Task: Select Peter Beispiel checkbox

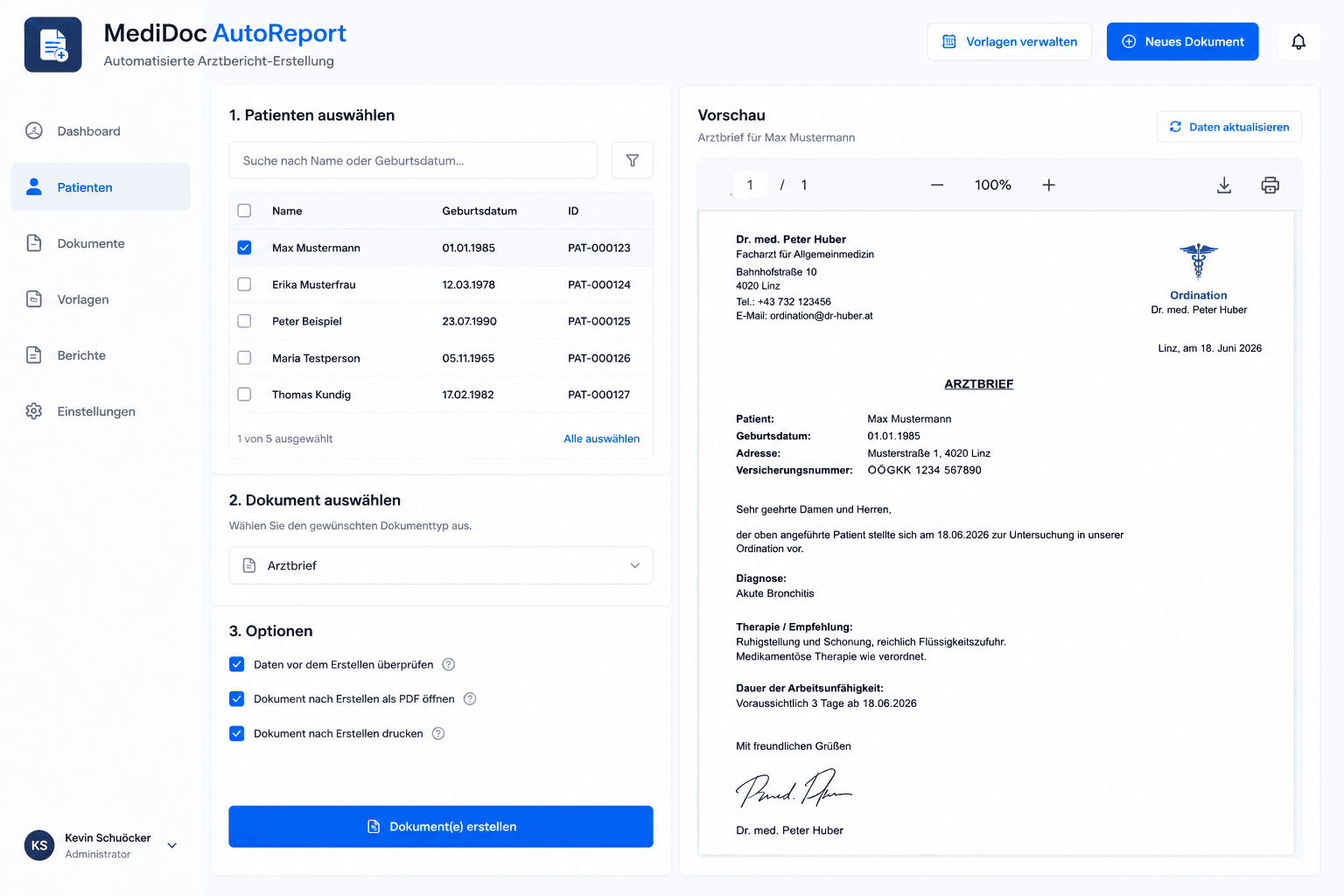Action: coord(244,321)
